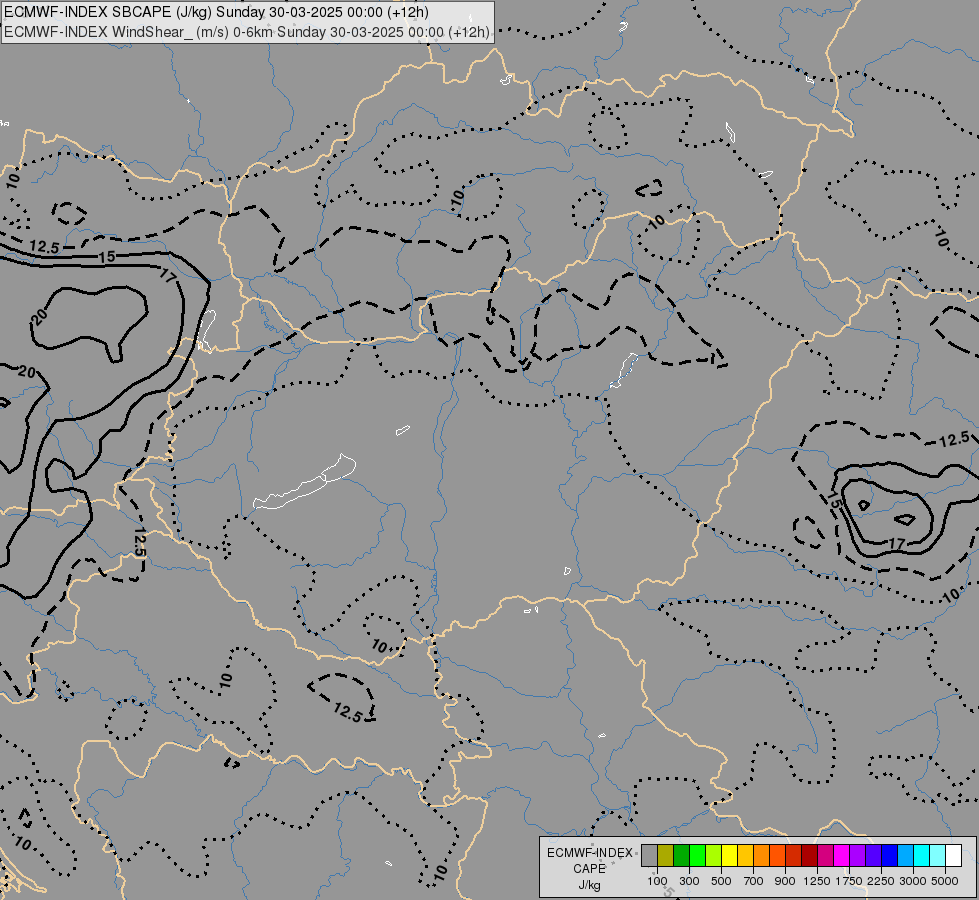Click the 2250 value on legend scale

point(881,881)
